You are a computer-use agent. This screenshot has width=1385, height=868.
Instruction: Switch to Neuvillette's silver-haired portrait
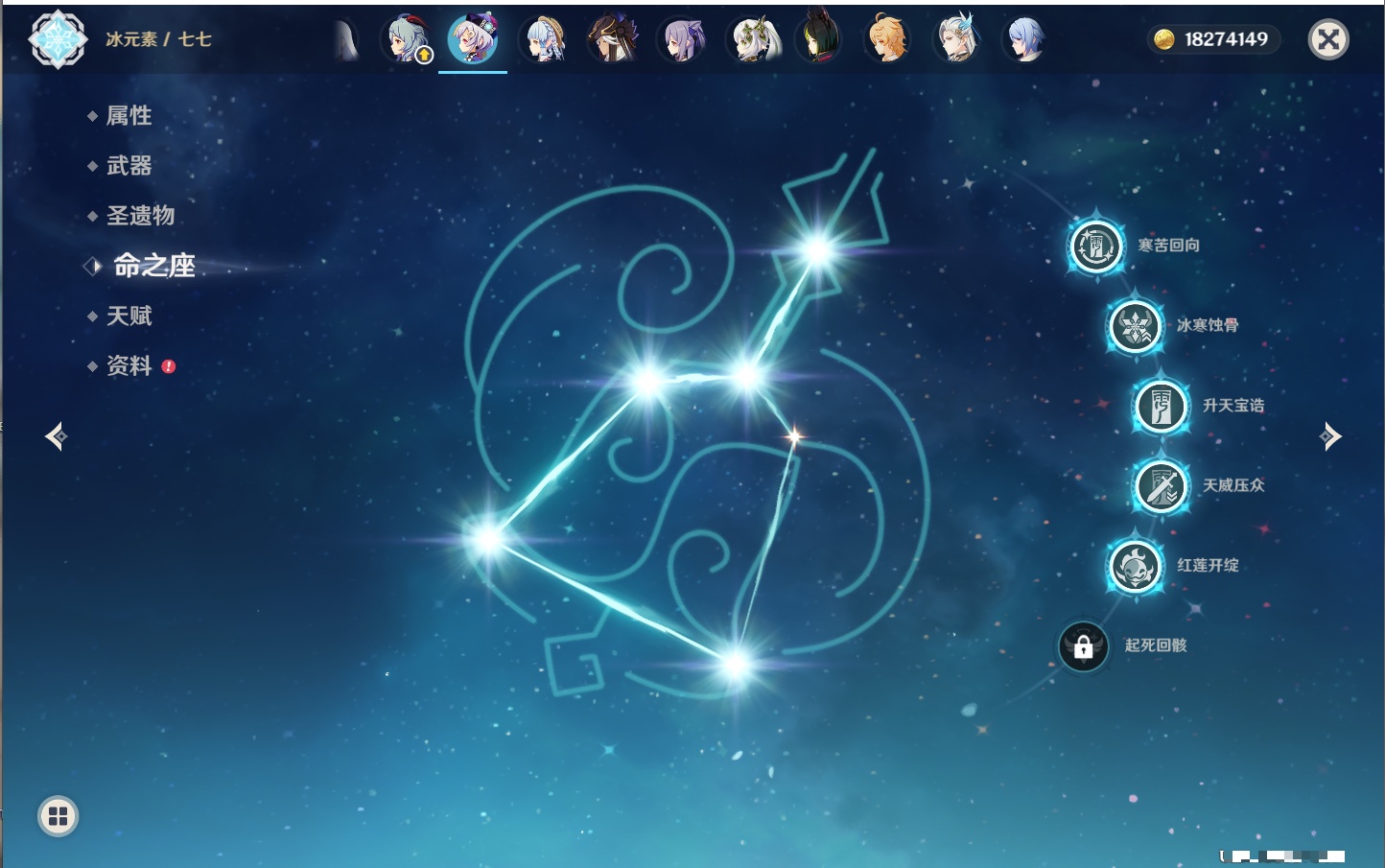957,39
